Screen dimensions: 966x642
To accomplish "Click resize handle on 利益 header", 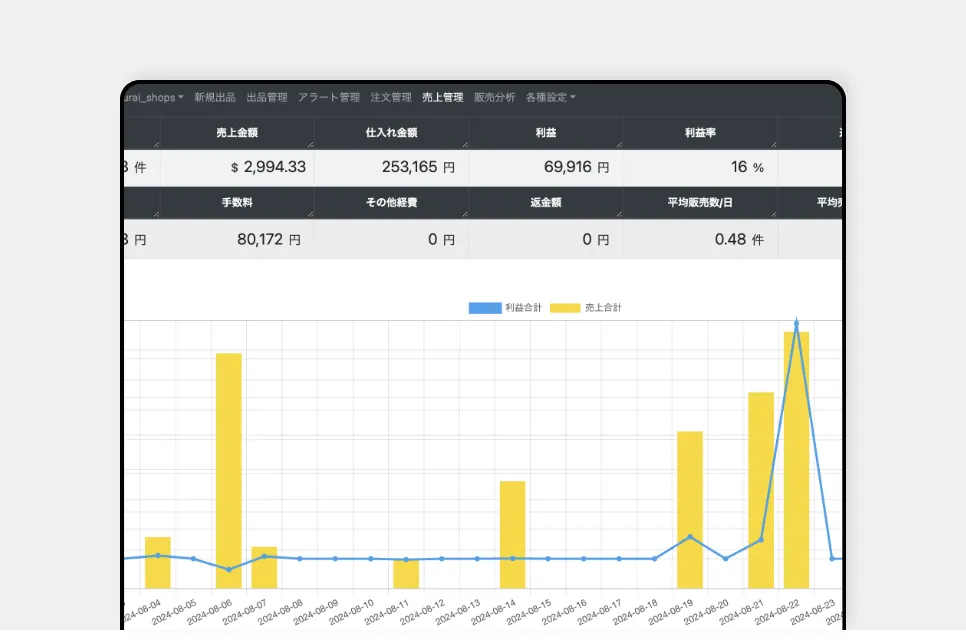I will 618,145.
